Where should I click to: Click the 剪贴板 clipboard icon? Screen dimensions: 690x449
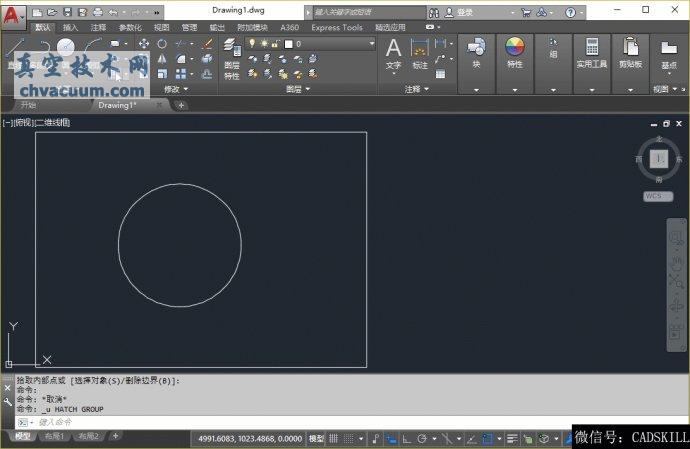(x=630, y=48)
